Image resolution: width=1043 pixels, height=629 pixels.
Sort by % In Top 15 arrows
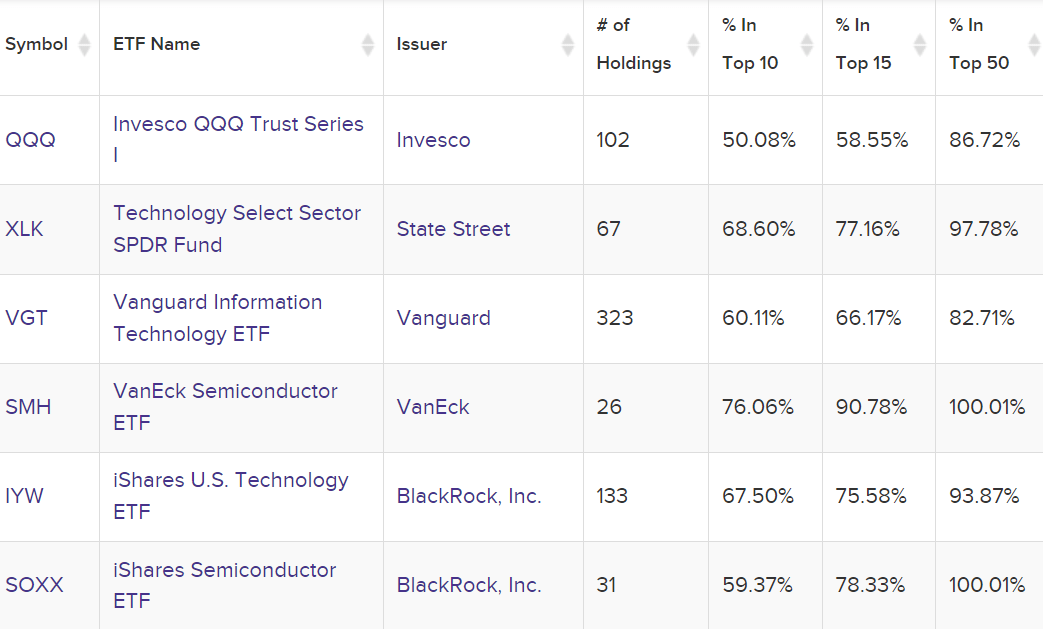click(x=921, y=44)
